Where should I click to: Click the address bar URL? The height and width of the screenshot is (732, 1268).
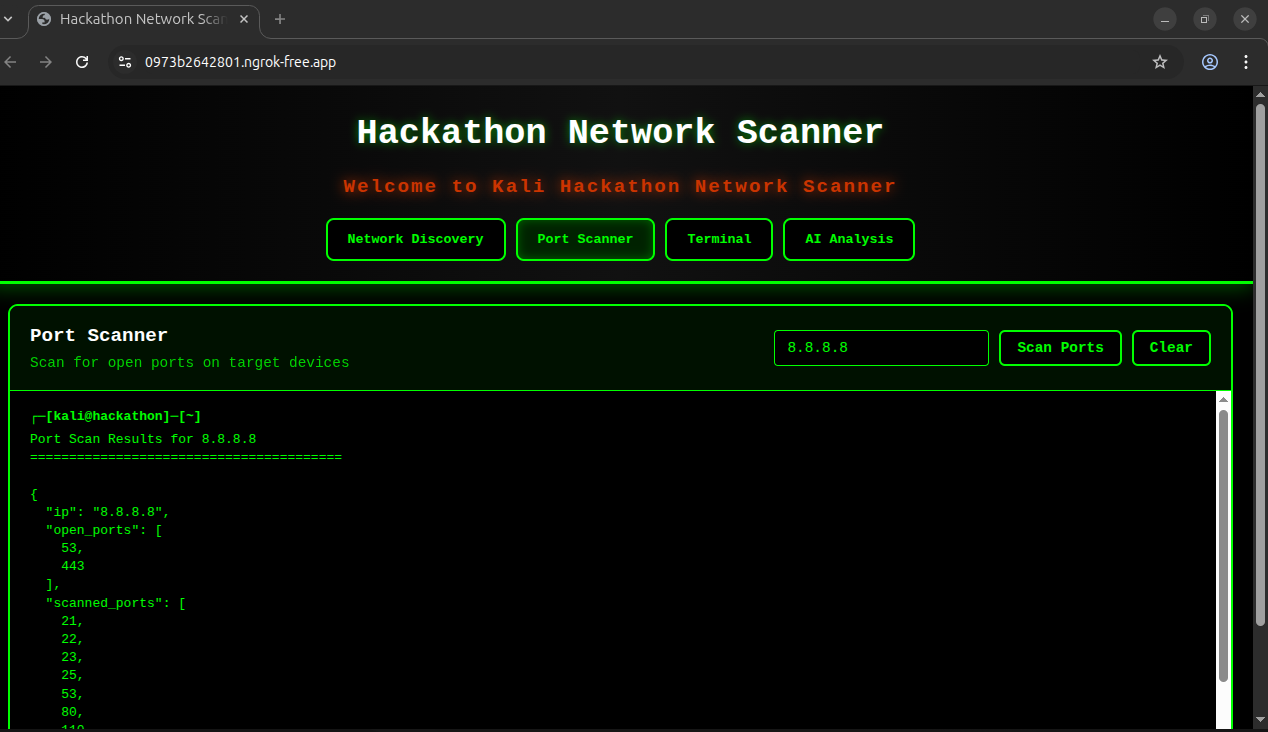pos(240,62)
